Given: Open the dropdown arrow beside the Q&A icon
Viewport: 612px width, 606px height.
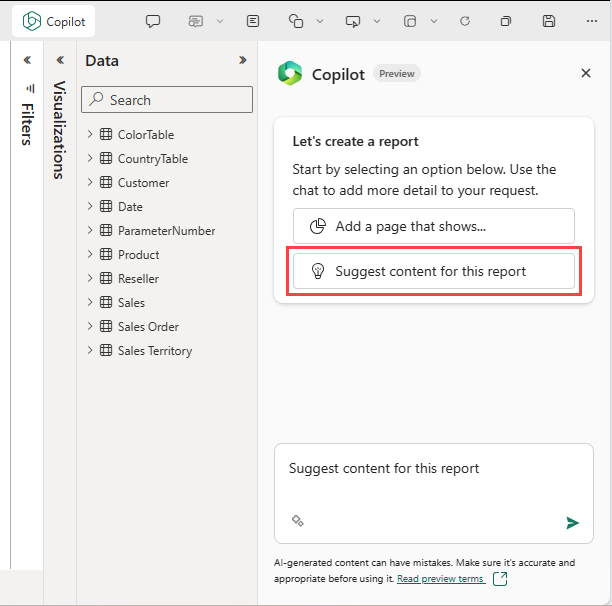Looking at the screenshot, I should pyautogui.click(x=220, y=21).
